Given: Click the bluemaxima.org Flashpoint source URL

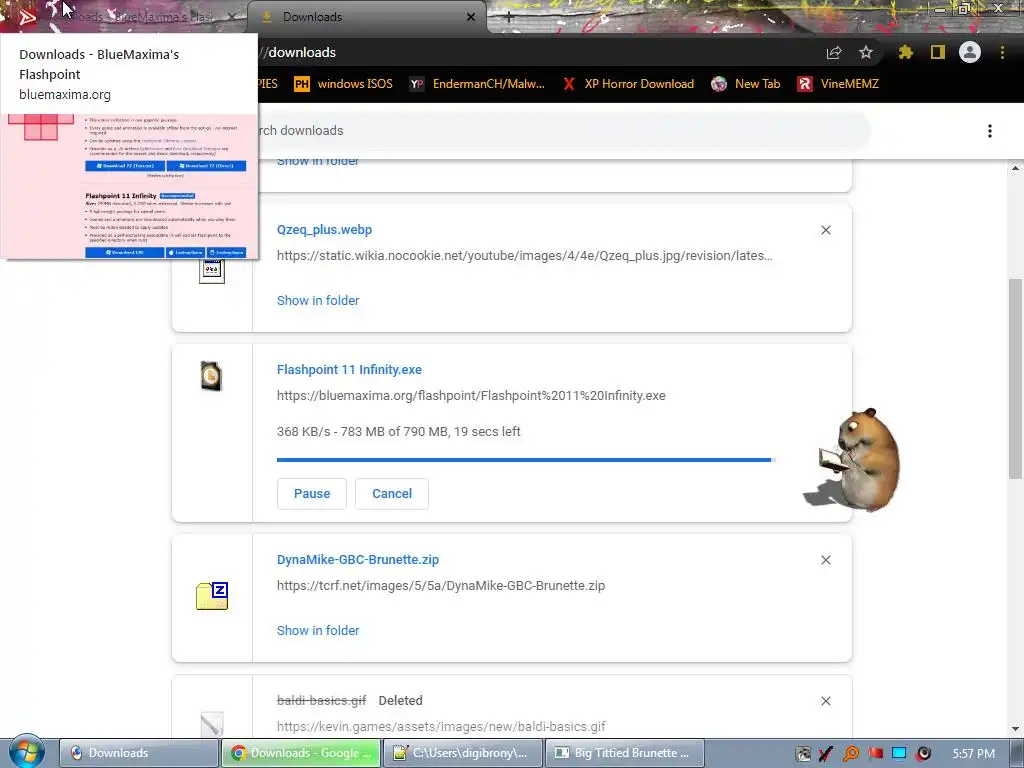Looking at the screenshot, I should (471, 395).
